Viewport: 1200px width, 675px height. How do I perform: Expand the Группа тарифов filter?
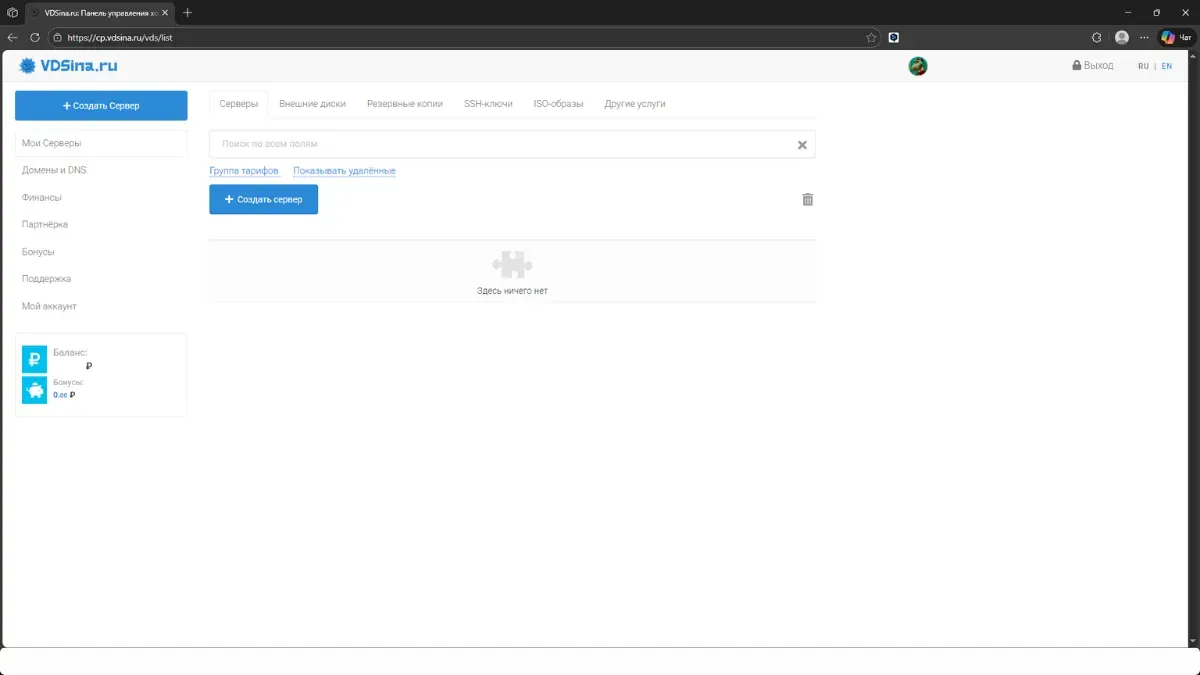click(x=244, y=171)
